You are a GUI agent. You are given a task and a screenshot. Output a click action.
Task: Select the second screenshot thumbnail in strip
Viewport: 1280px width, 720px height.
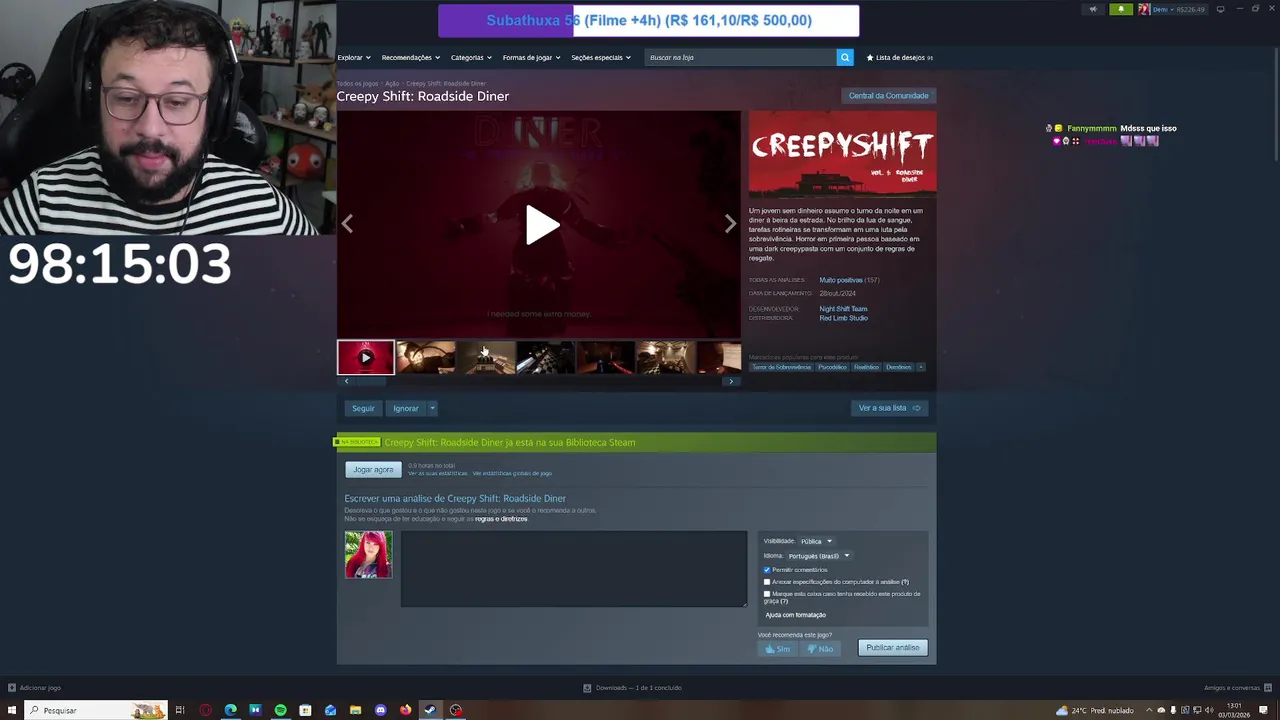click(x=486, y=357)
